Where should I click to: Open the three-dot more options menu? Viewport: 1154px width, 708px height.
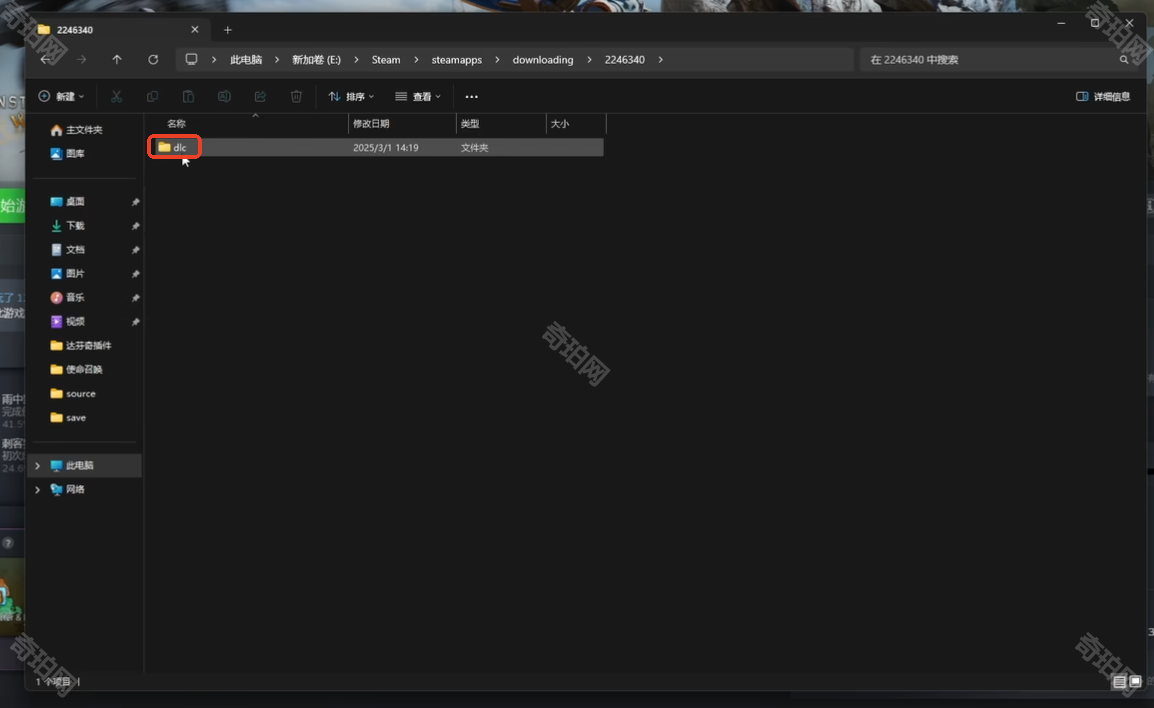472,97
